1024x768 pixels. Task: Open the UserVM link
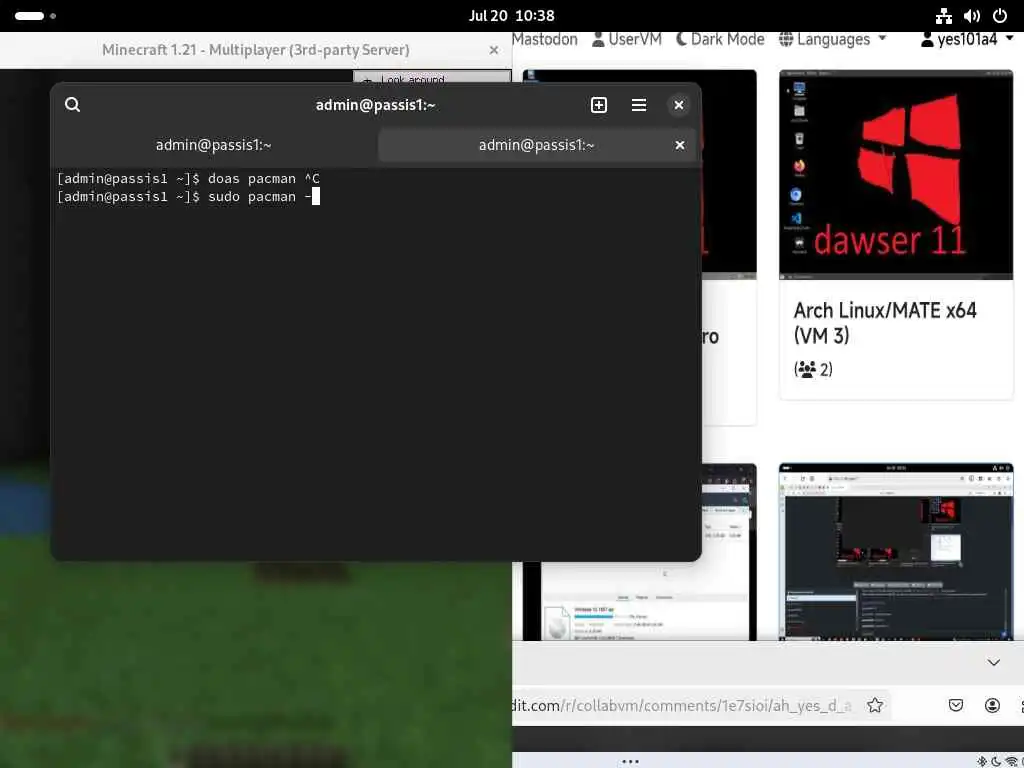tap(626, 39)
